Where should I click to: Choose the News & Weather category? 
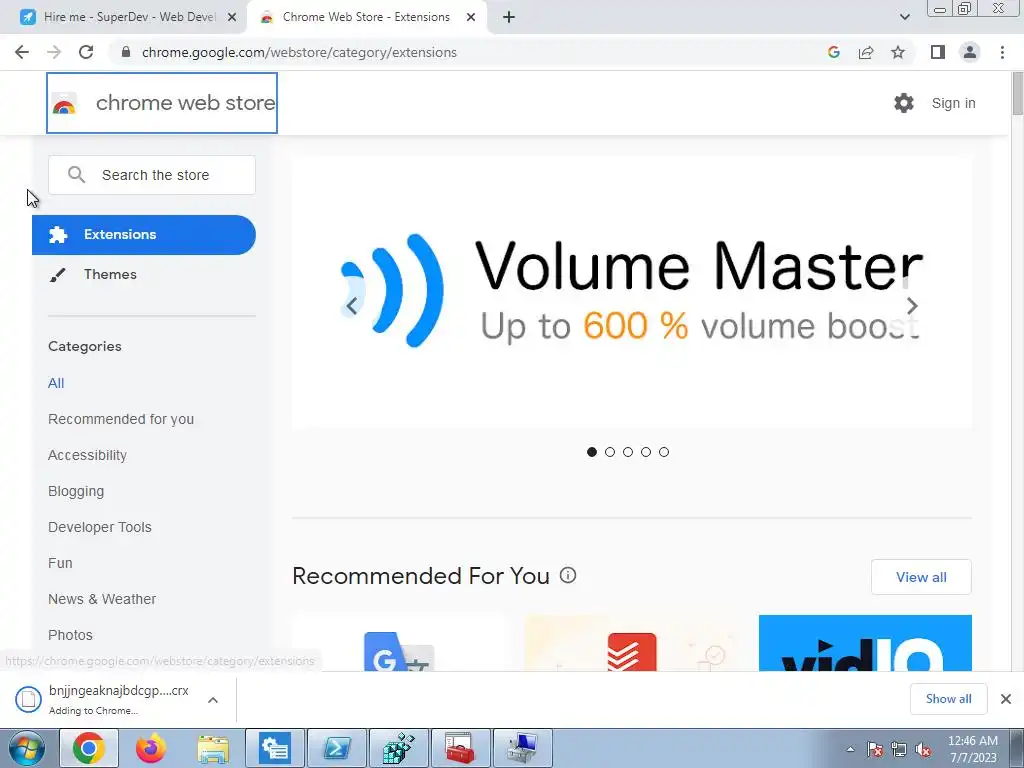click(x=102, y=599)
